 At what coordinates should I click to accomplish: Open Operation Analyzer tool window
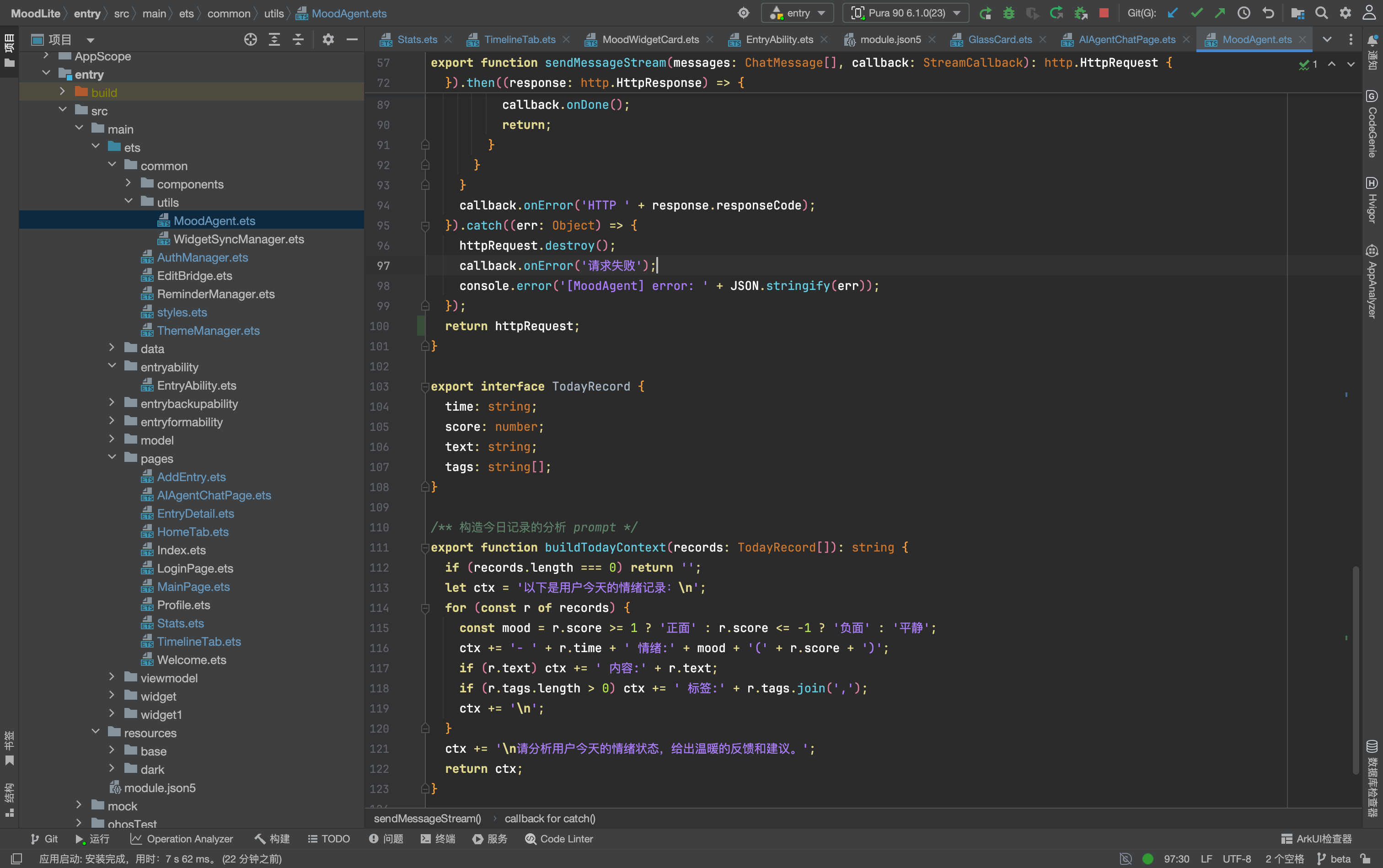[182, 839]
